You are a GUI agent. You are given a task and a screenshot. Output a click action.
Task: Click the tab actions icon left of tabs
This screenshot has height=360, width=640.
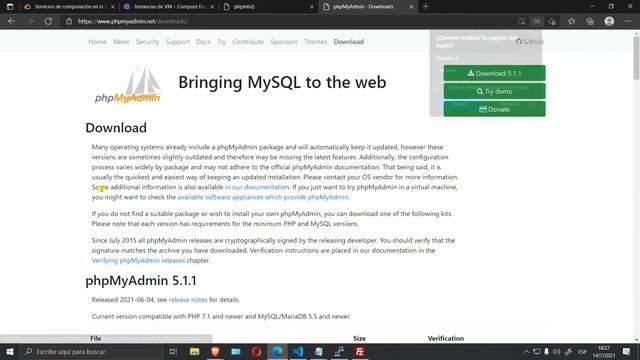[x=10, y=7]
